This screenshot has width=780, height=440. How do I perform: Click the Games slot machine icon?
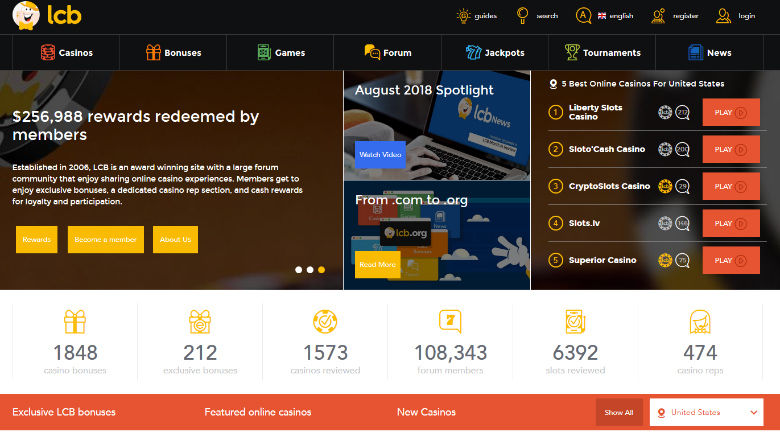click(264, 52)
